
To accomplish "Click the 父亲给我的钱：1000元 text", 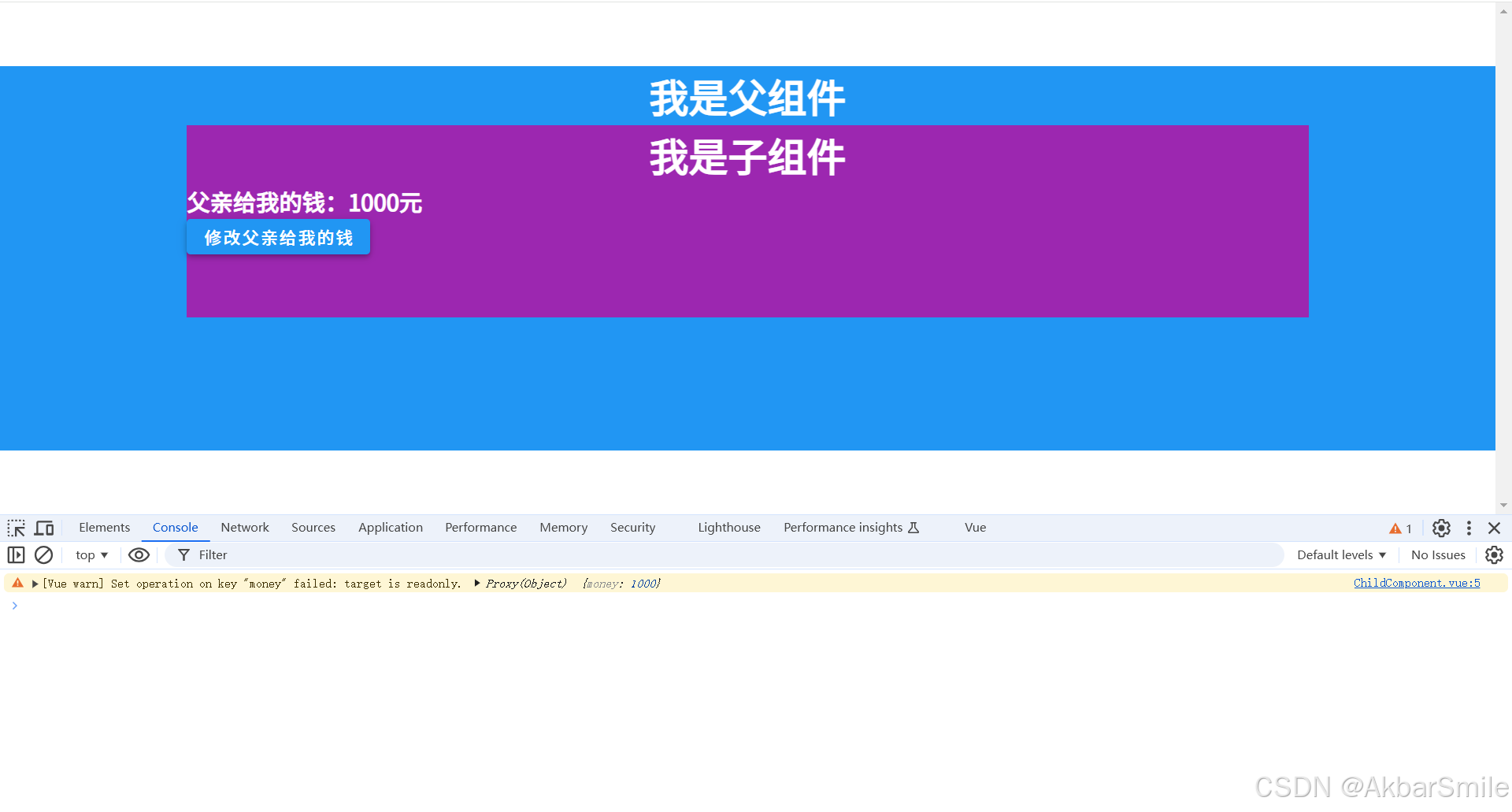I will 305,203.
